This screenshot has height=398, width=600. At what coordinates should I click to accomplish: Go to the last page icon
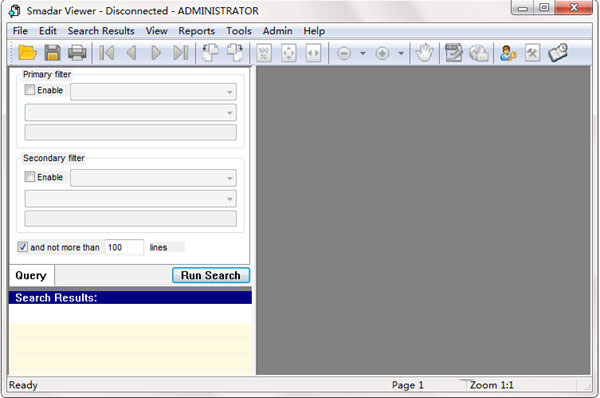[181, 53]
